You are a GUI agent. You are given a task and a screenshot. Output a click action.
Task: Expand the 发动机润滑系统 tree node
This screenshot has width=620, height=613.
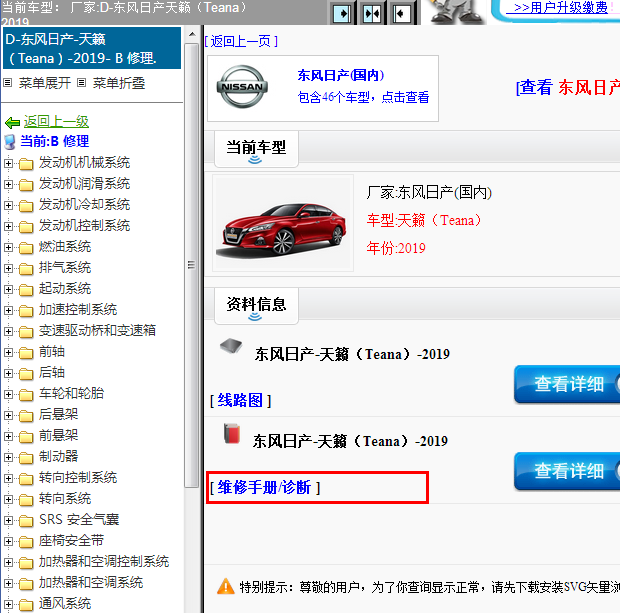8,184
